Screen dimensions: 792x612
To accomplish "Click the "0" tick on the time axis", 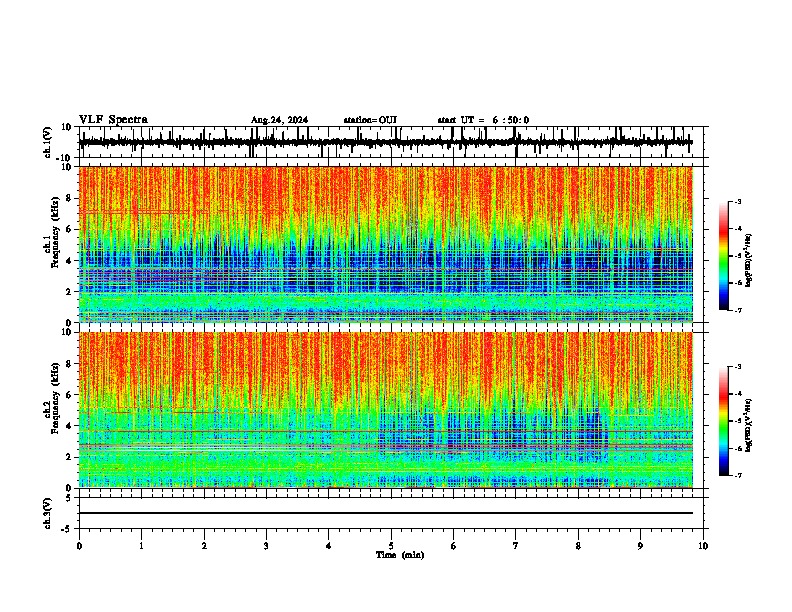I will 79,546.
